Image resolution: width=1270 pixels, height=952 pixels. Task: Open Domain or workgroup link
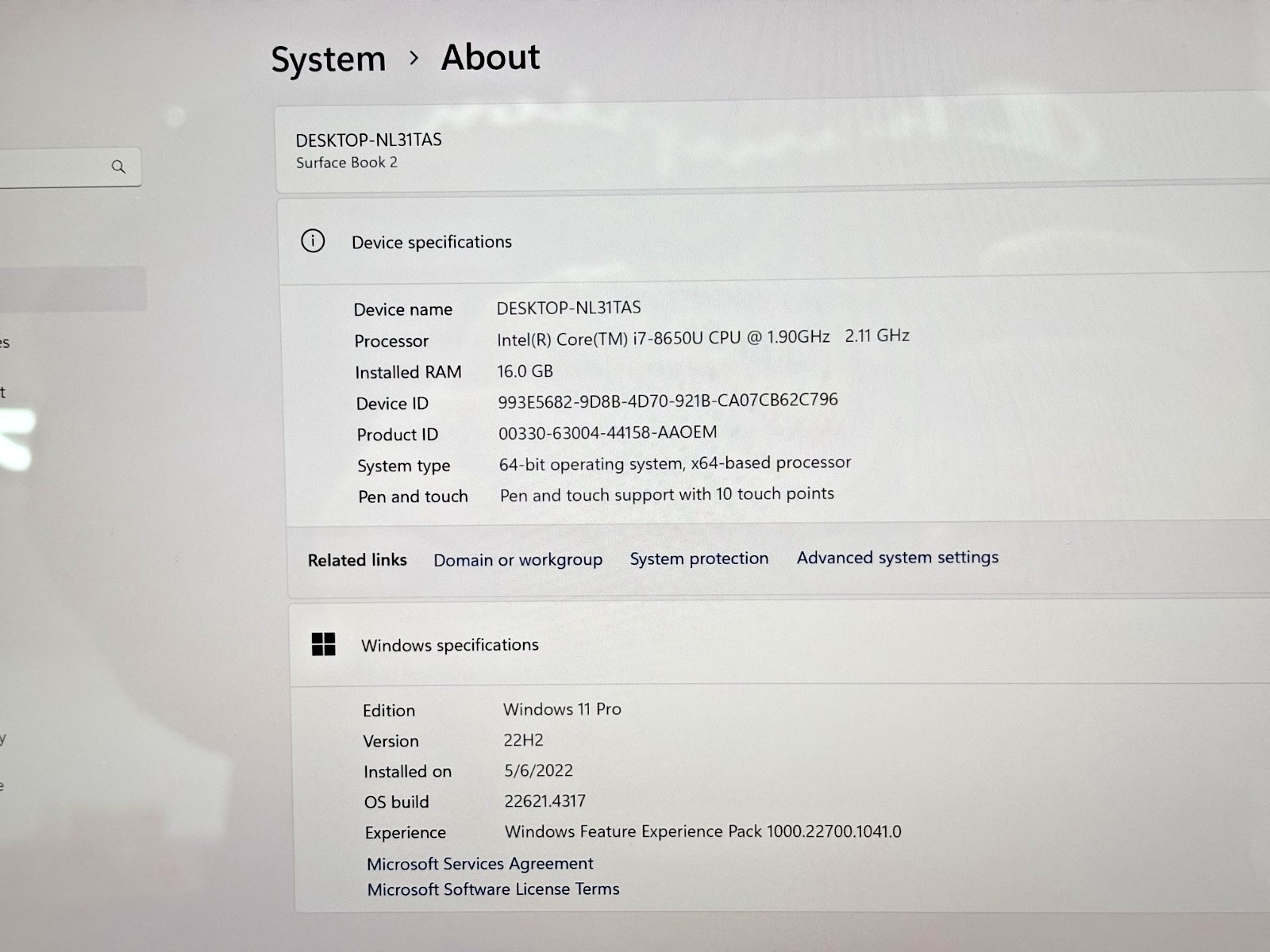[x=518, y=559]
